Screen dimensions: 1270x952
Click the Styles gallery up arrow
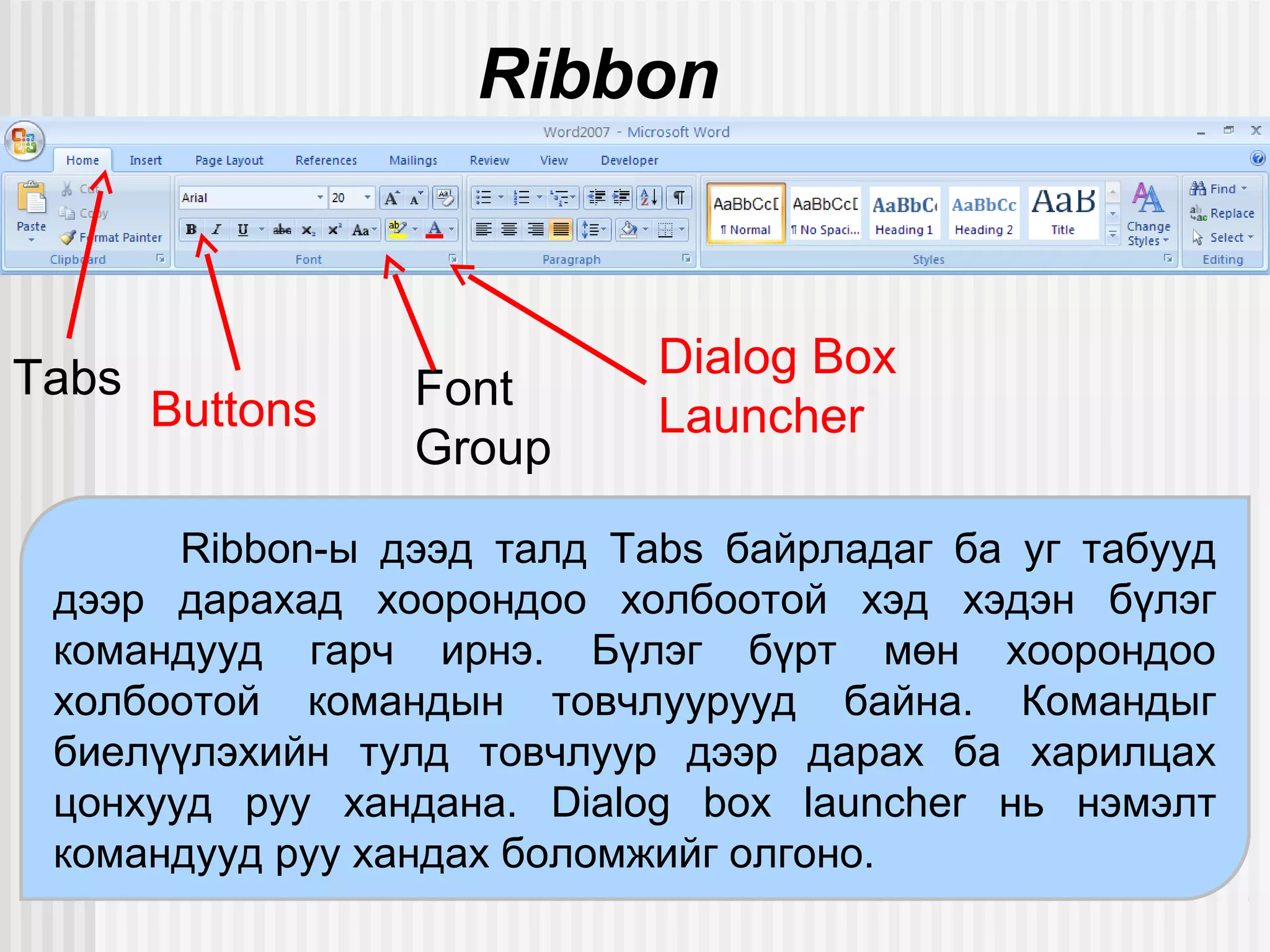click(1112, 193)
